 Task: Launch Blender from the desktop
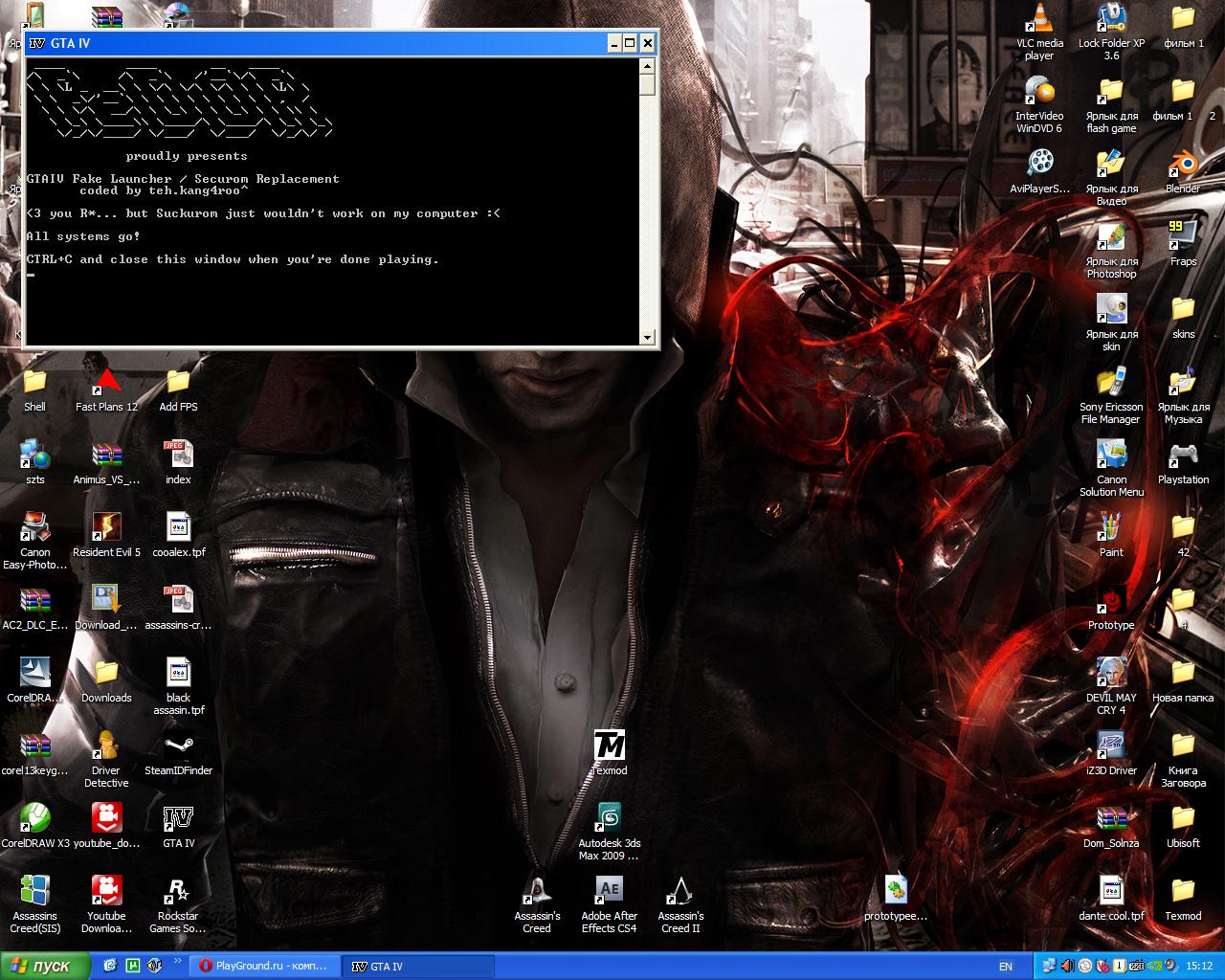(x=1183, y=170)
